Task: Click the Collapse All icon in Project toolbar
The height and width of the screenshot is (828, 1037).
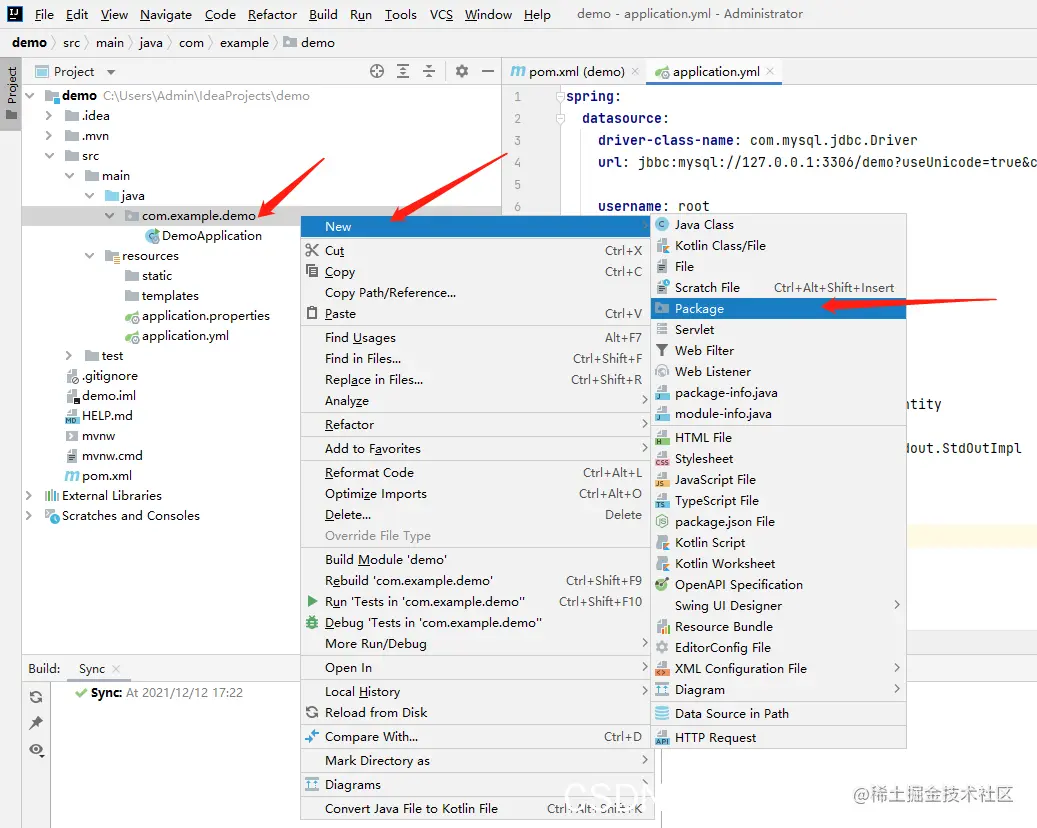Action: point(429,71)
